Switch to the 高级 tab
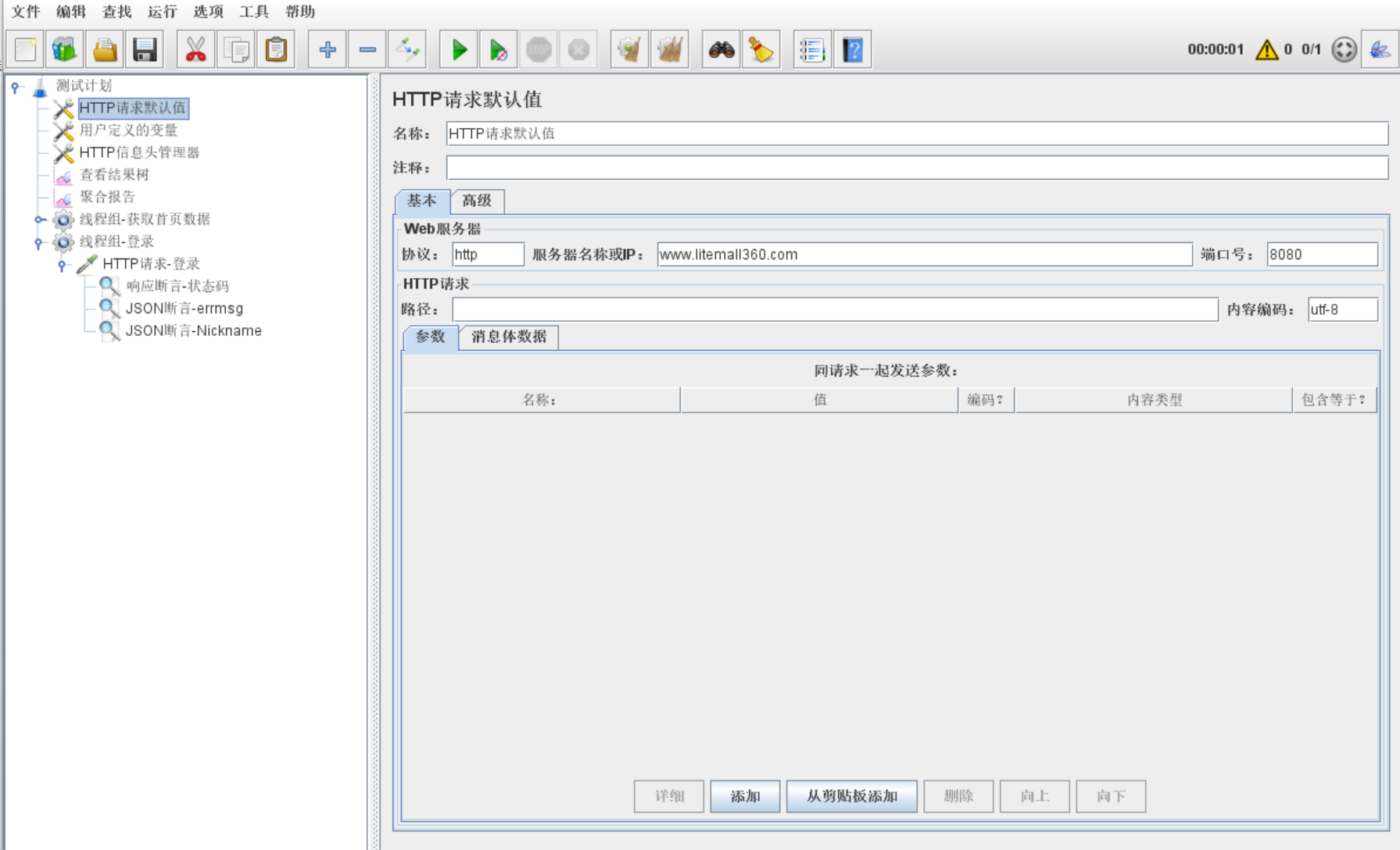Image resolution: width=1400 pixels, height=850 pixels. coord(477,201)
